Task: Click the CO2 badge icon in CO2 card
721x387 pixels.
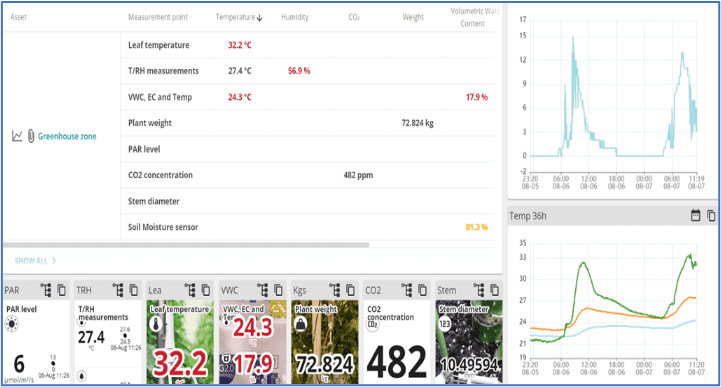Action: click(x=372, y=325)
